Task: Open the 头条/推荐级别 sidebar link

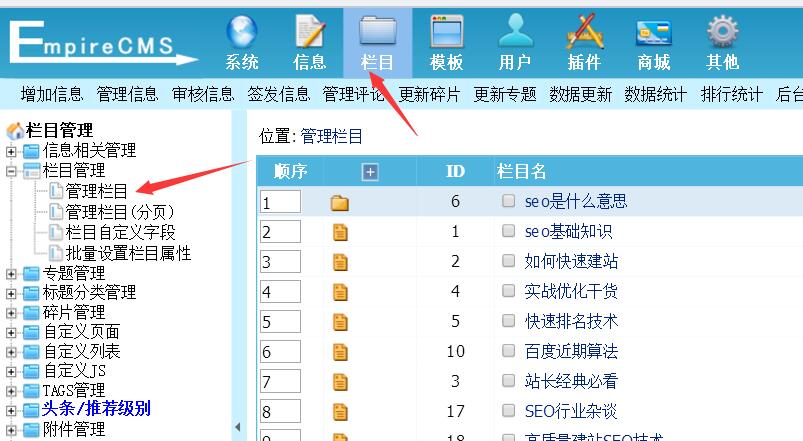Action: (96, 409)
